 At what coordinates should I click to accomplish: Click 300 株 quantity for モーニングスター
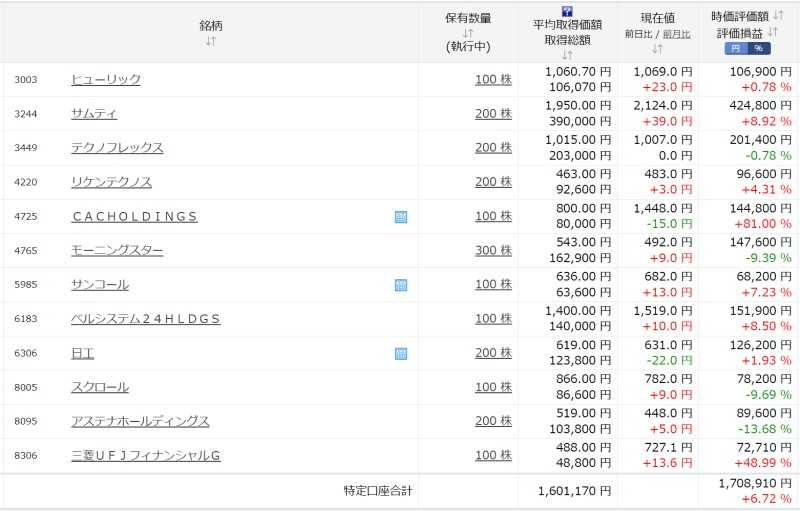click(x=493, y=250)
